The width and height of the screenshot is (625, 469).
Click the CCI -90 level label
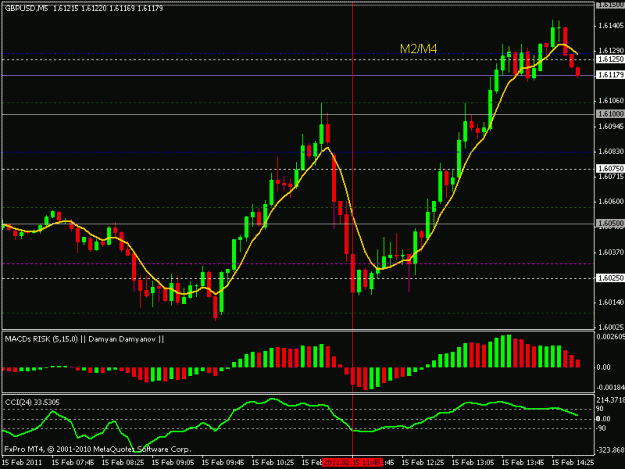point(601,428)
